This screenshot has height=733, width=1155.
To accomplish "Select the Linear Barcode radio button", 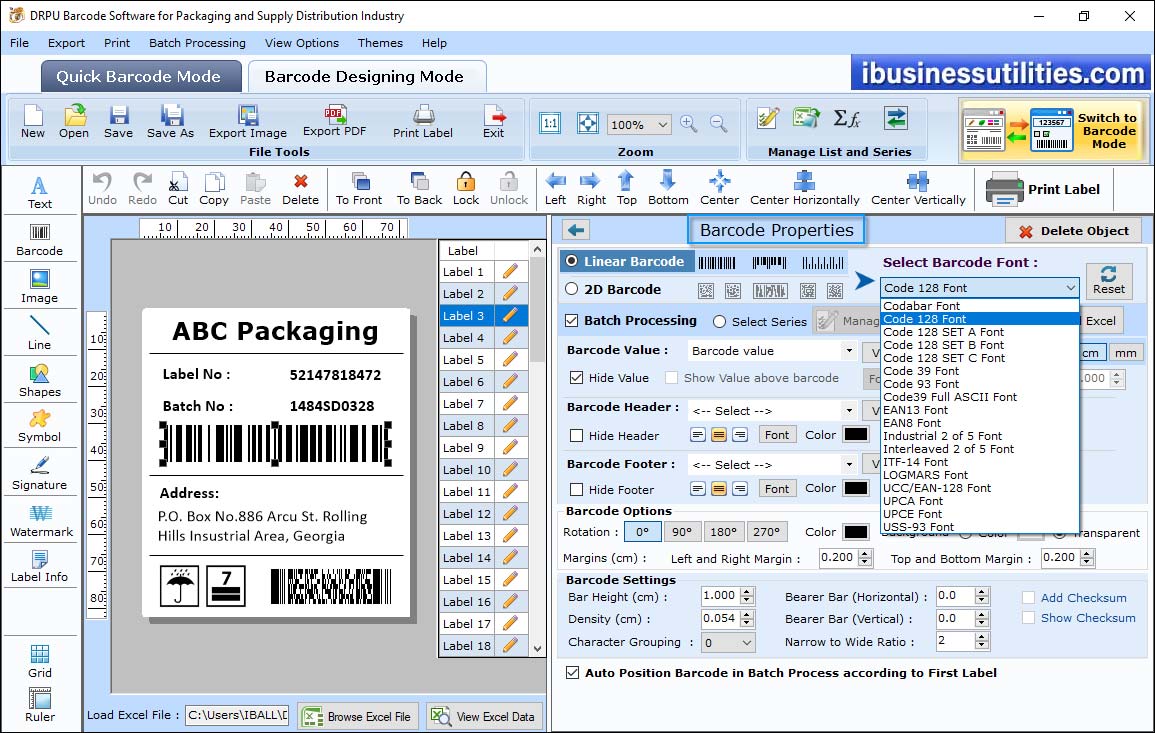I will (572, 261).
